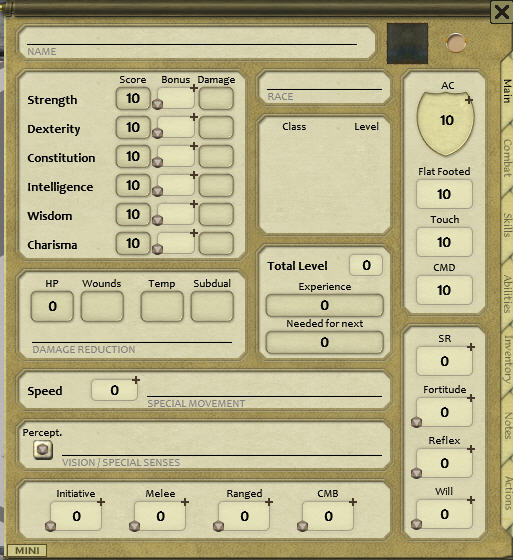This screenshot has width=513, height=560.
Task: Select the character portrait box
Action: 407,43
